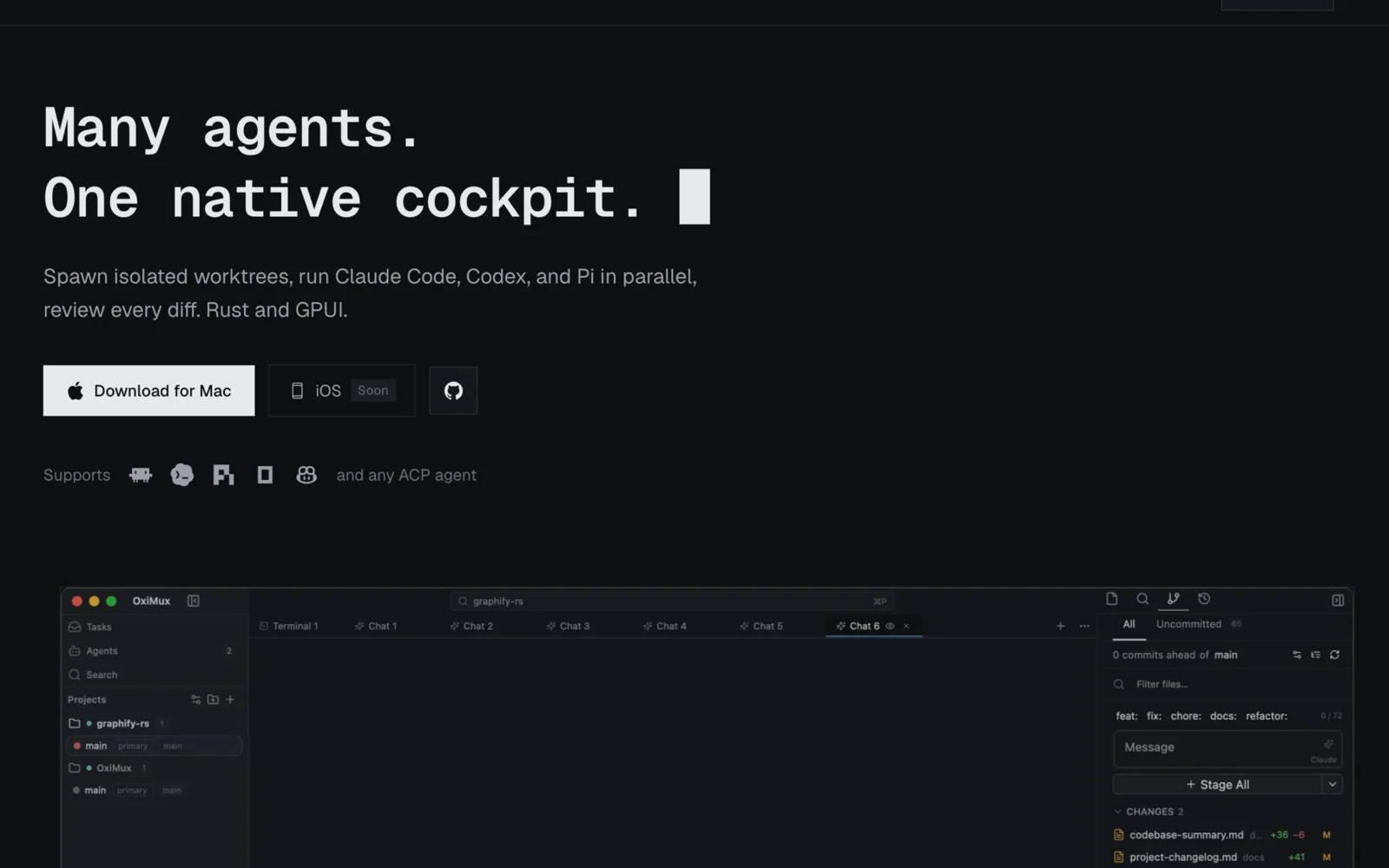This screenshot has height=868, width=1389.
Task: Switch to the Chat 4 tab
Action: (665, 626)
